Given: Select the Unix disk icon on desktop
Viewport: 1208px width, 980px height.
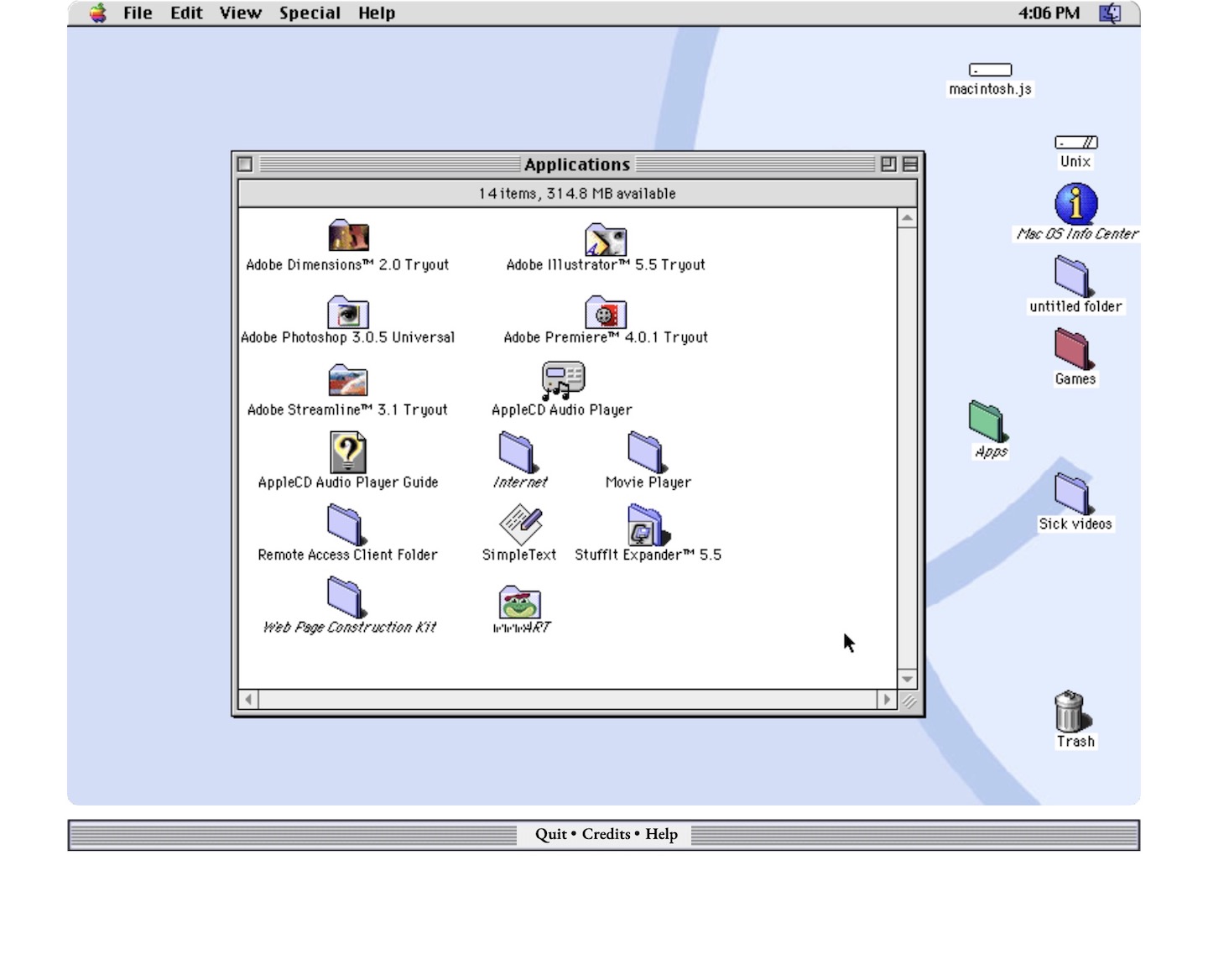Looking at the screenshot, I should tap(1076, 143).
